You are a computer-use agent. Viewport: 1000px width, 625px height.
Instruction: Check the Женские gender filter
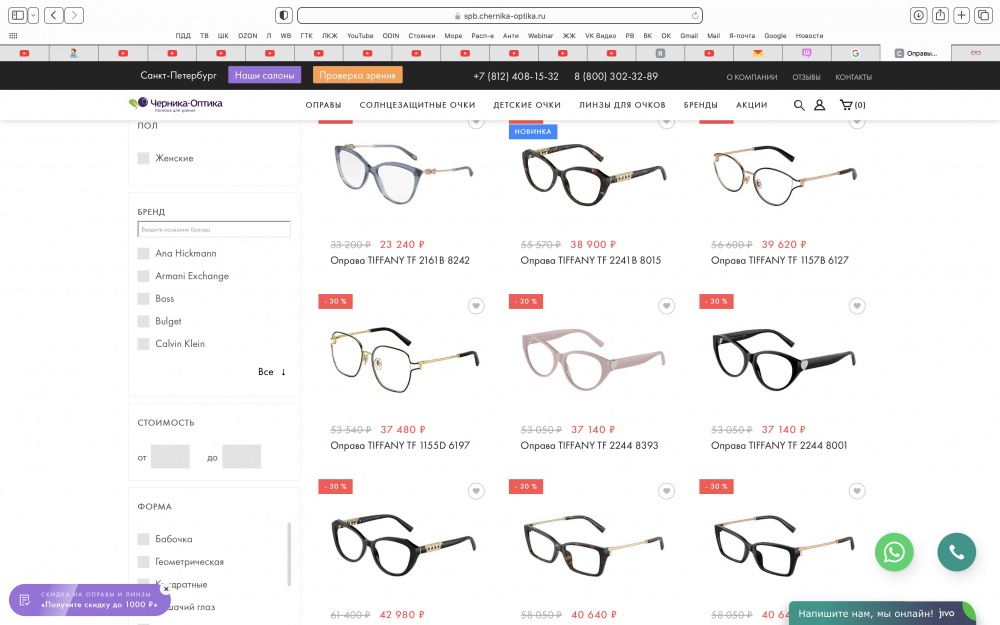143,158
